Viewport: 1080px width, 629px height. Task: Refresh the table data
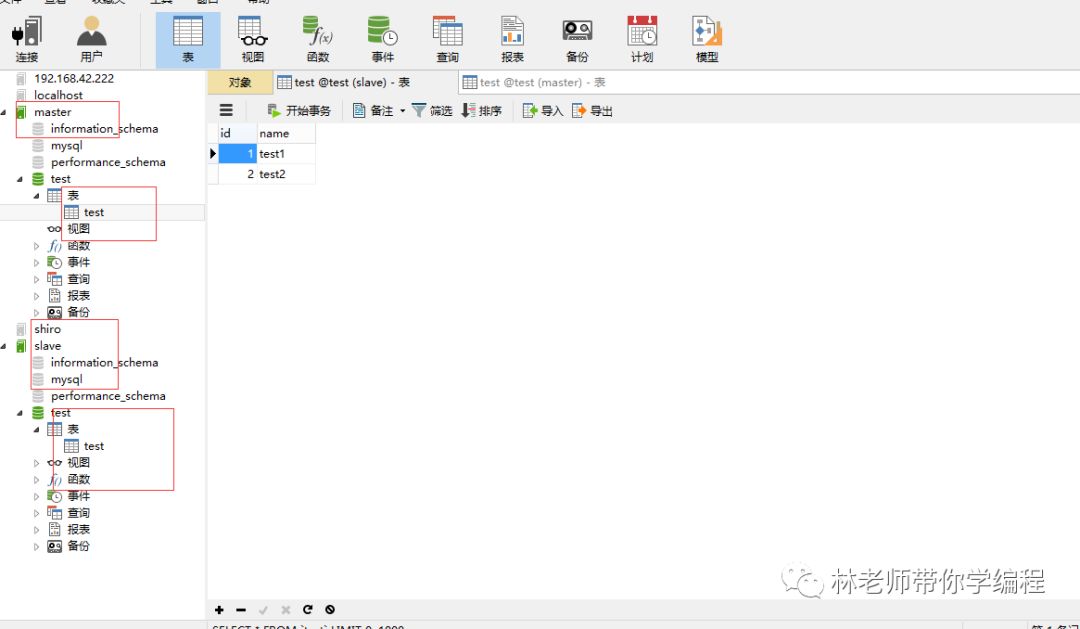click(308, 610)
